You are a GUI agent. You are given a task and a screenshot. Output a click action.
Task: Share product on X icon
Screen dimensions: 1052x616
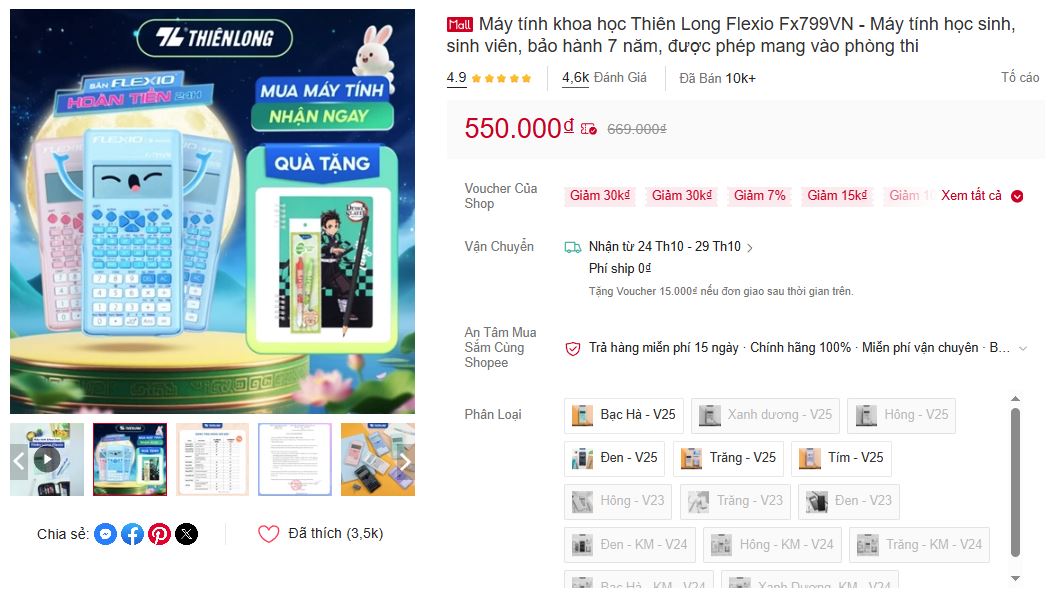click(x=187, y=534)
